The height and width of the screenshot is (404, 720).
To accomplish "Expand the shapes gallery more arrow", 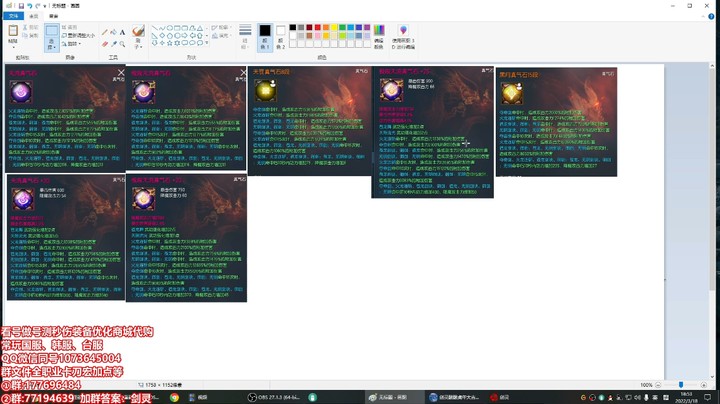I will coord(207,43).
